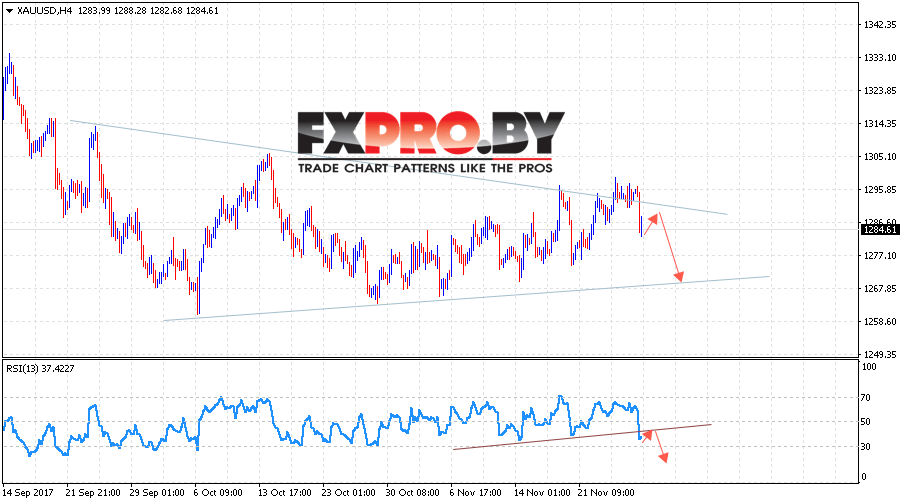This screenshot has height=504, width=901.
Task: Click the 1314.35 price scale value
Action: click(x=880, y=124)
